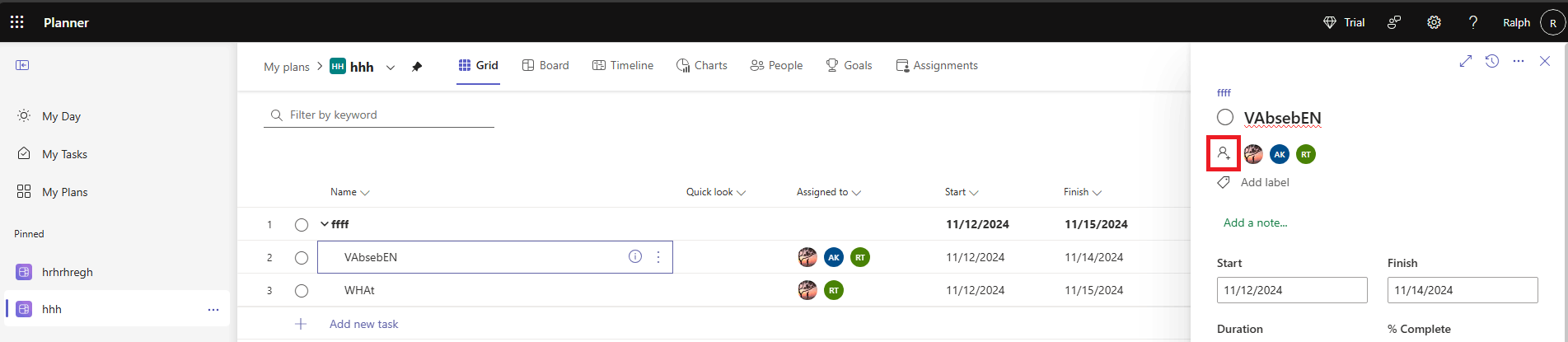1568x342 pixels.
Task: Switch to the Assignments tab
Action: 937,65
